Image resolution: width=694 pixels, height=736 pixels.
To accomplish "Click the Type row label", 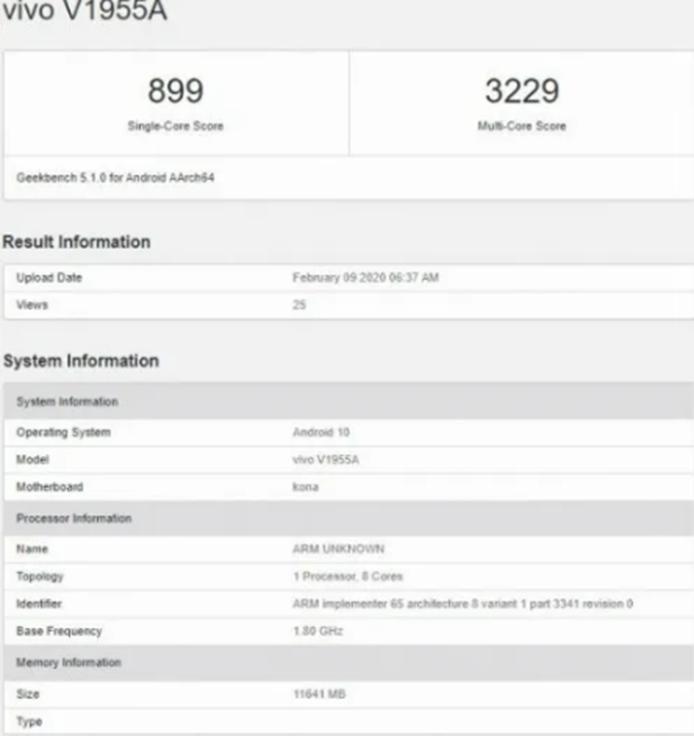I will click(29, 722).
